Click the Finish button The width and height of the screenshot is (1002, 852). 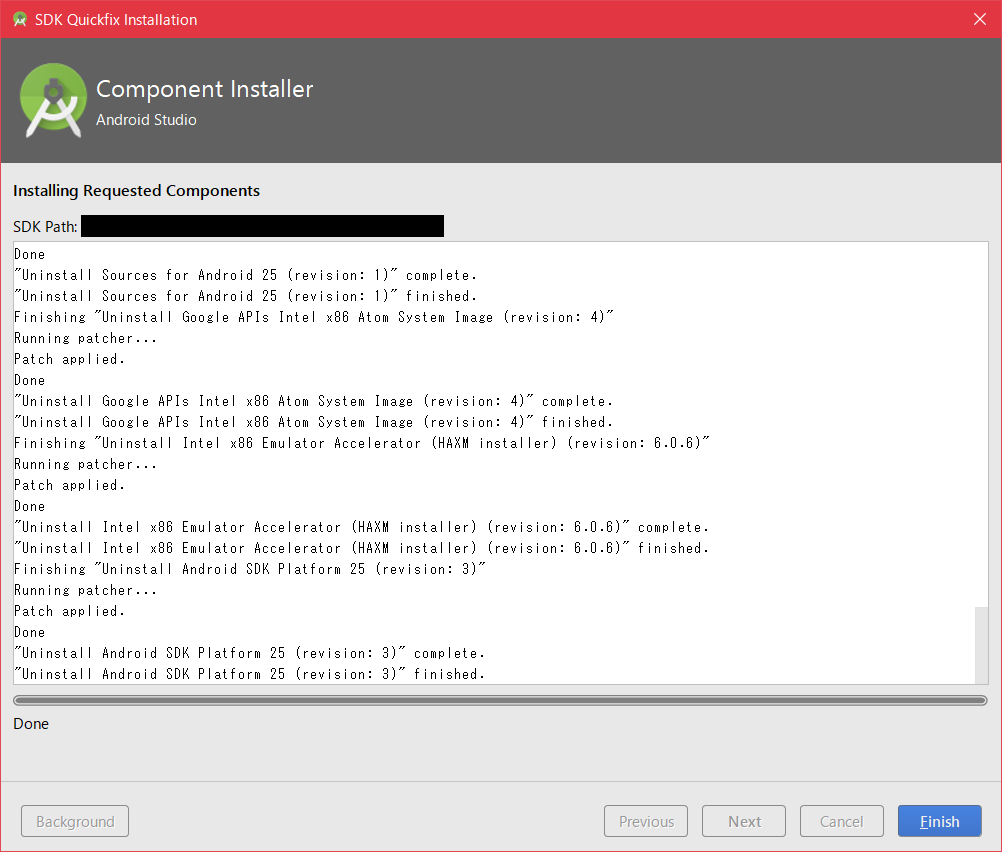pos(939,821)
